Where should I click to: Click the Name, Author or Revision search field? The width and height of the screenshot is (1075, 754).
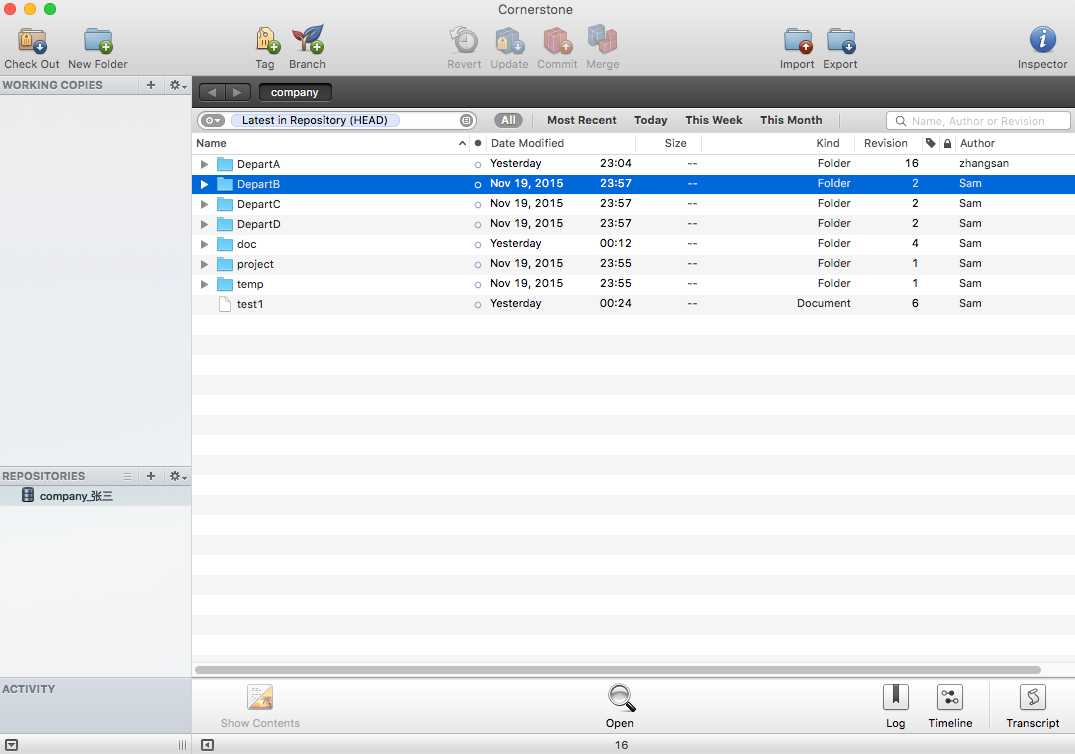tap(978, 121)
